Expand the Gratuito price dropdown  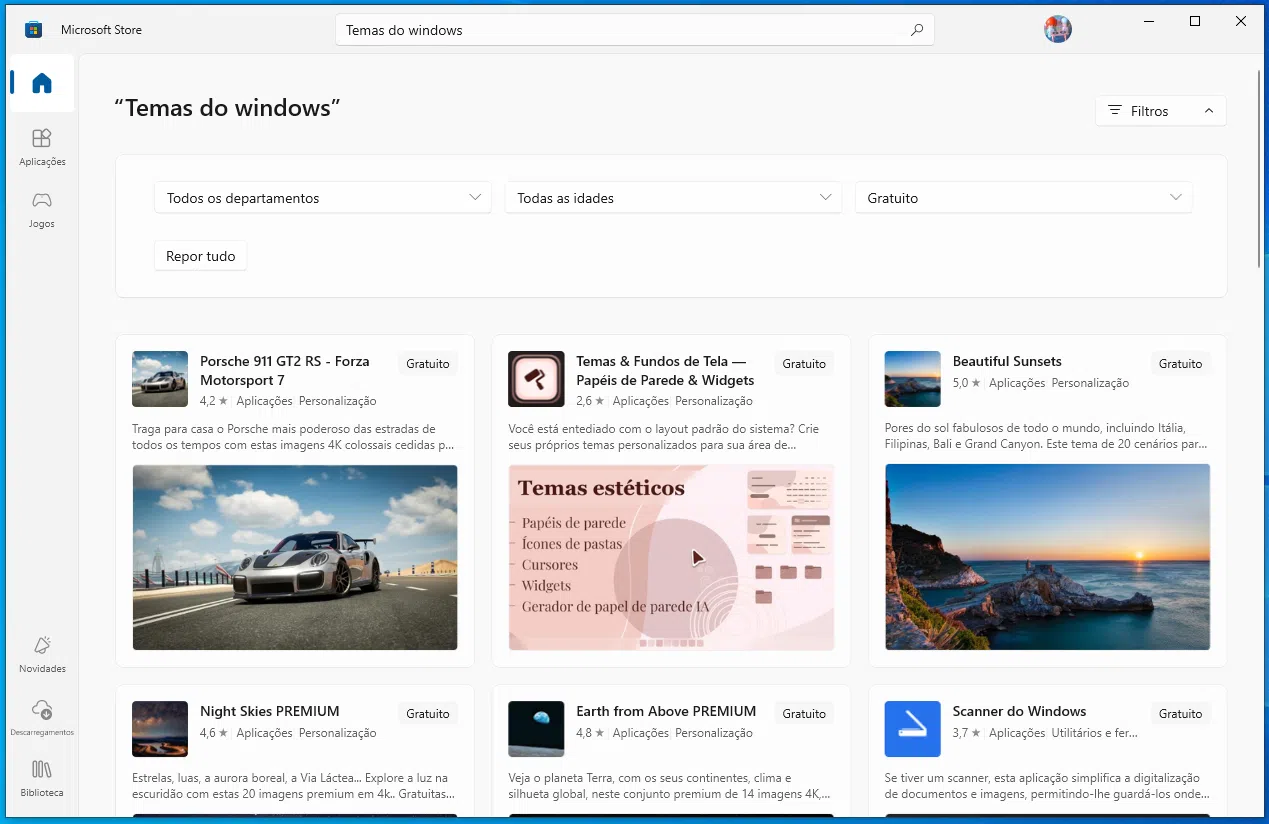coord(1024,197)
